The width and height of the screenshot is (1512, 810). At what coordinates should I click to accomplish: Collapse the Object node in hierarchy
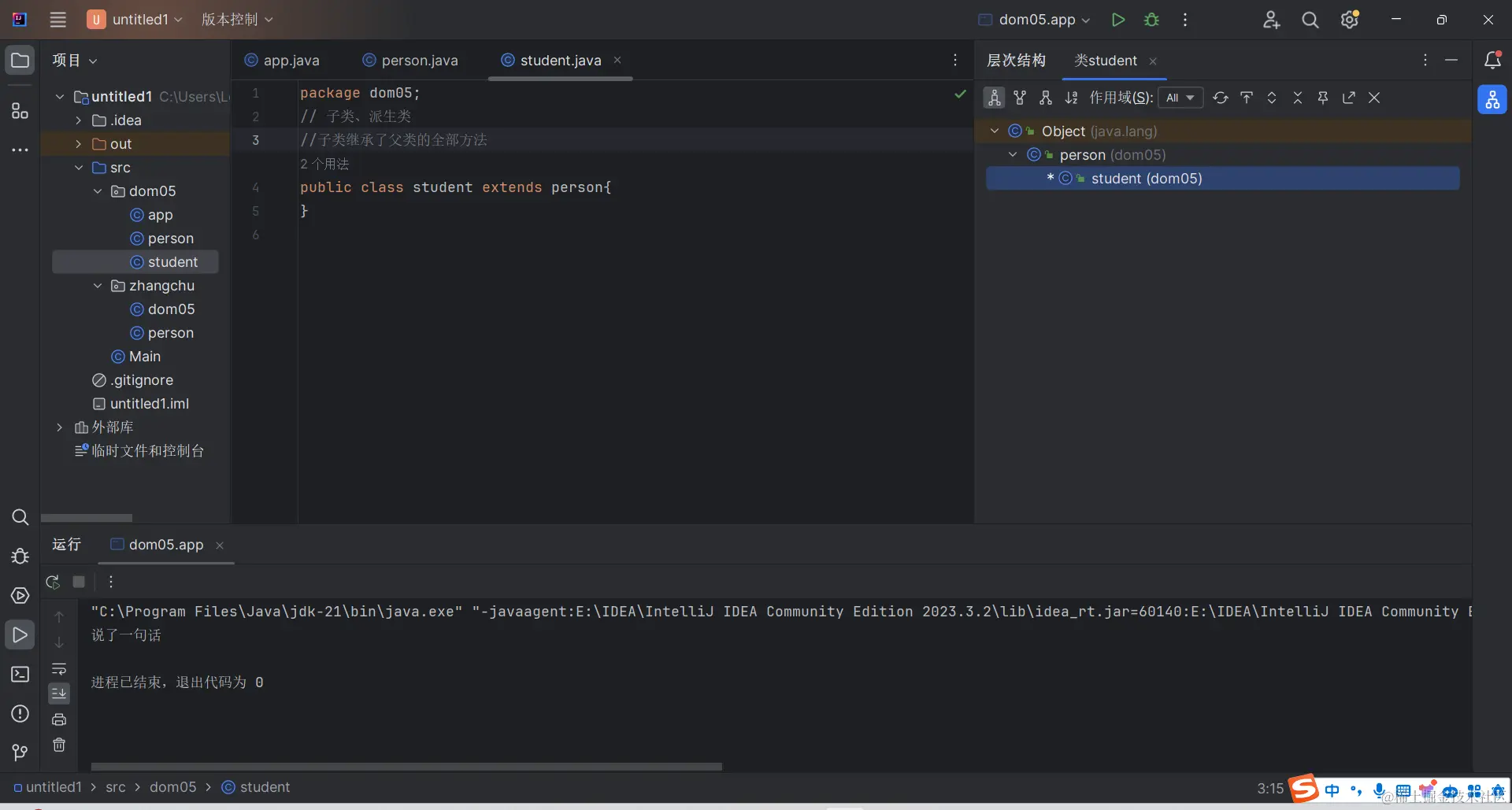tap(995, 131)
